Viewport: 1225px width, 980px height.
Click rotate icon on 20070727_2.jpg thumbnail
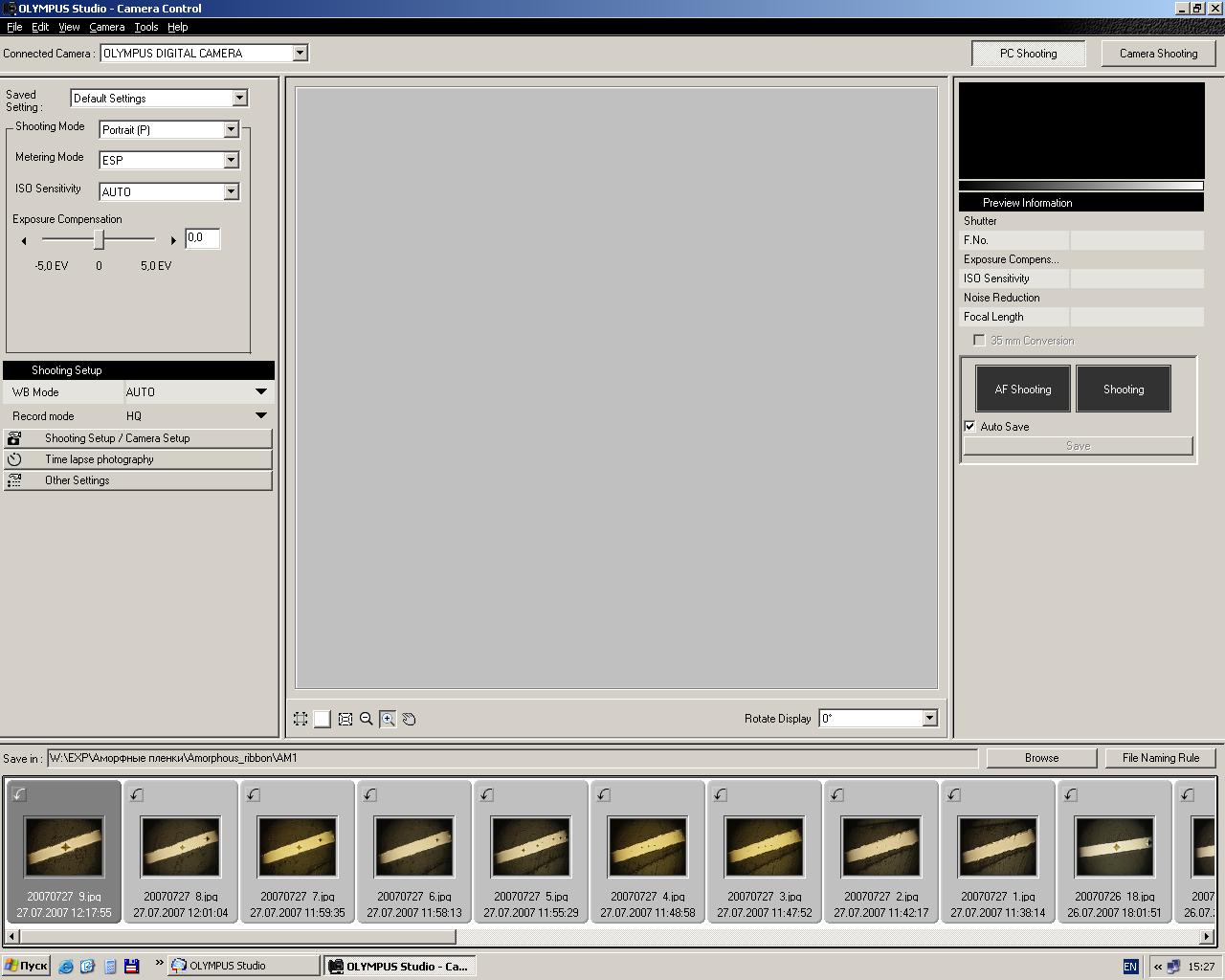click(x=836, y=794)
